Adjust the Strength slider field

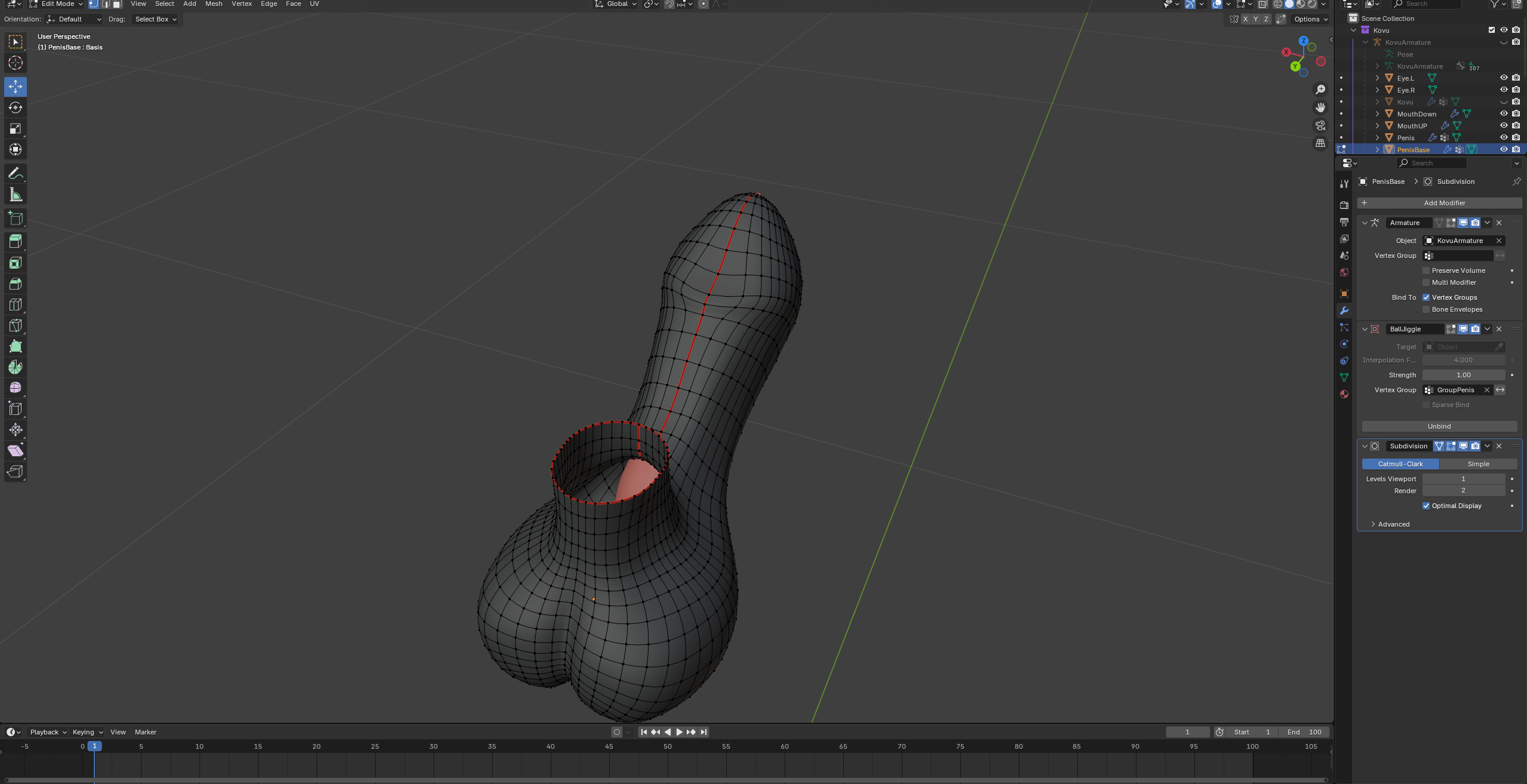1463,375
